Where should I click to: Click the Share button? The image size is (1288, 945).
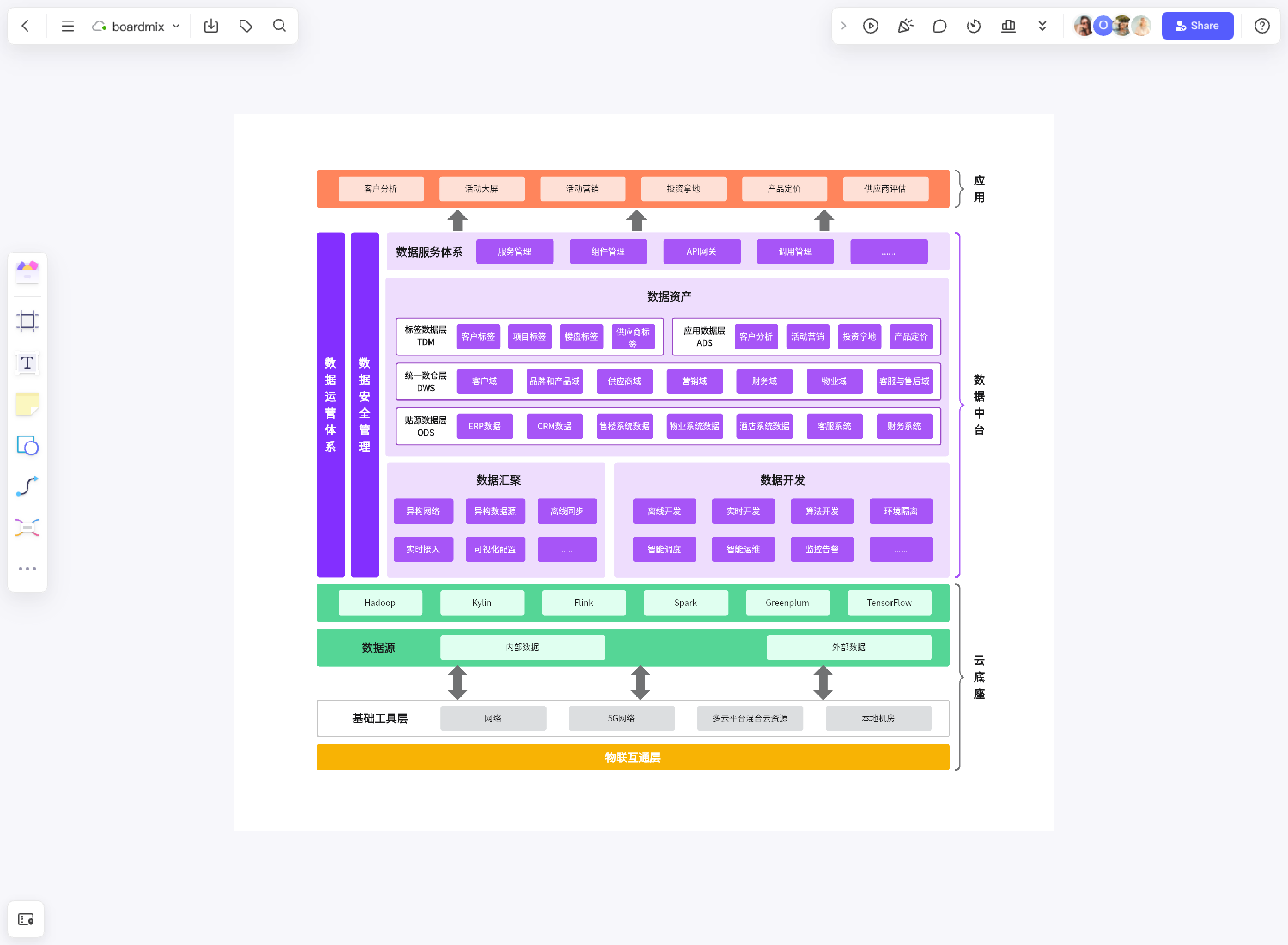coord(1197,26)
